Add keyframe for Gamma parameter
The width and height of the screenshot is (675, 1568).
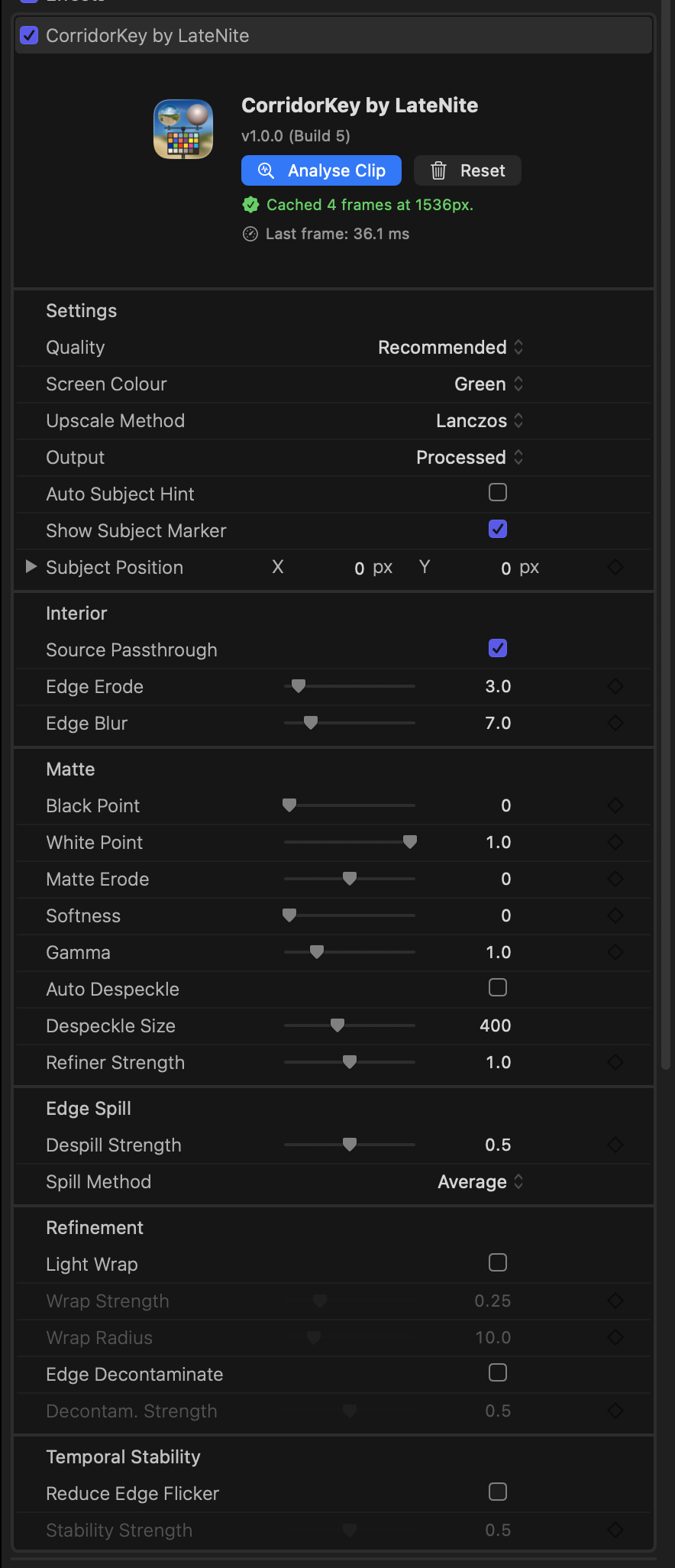click(615, 953)
